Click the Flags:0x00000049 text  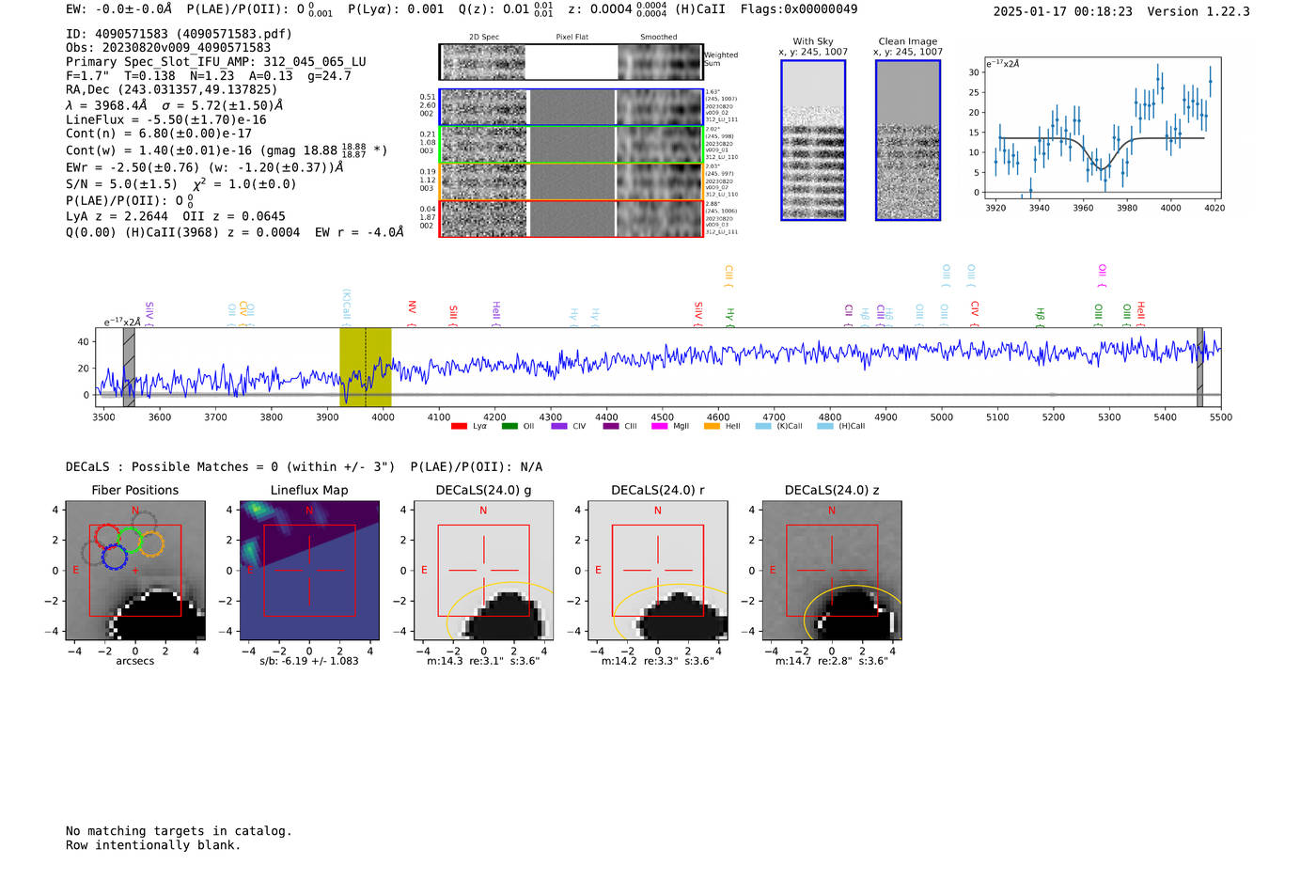(799, 9)
